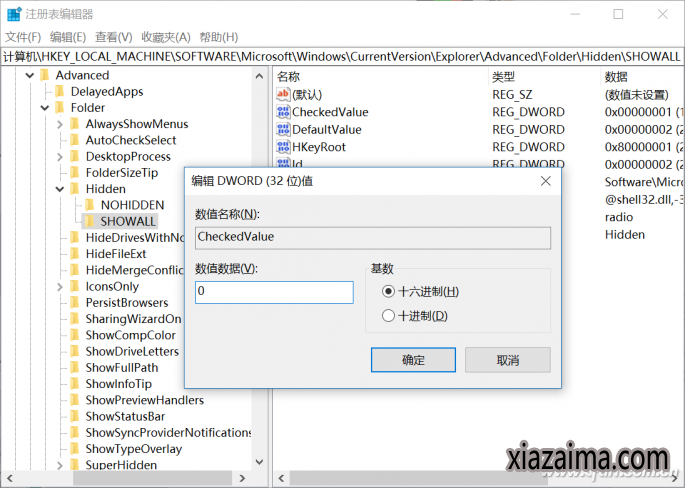This screenshot has width=685, height=488.
Task: Click the (默认) string value icon
Action: [283, 94]
